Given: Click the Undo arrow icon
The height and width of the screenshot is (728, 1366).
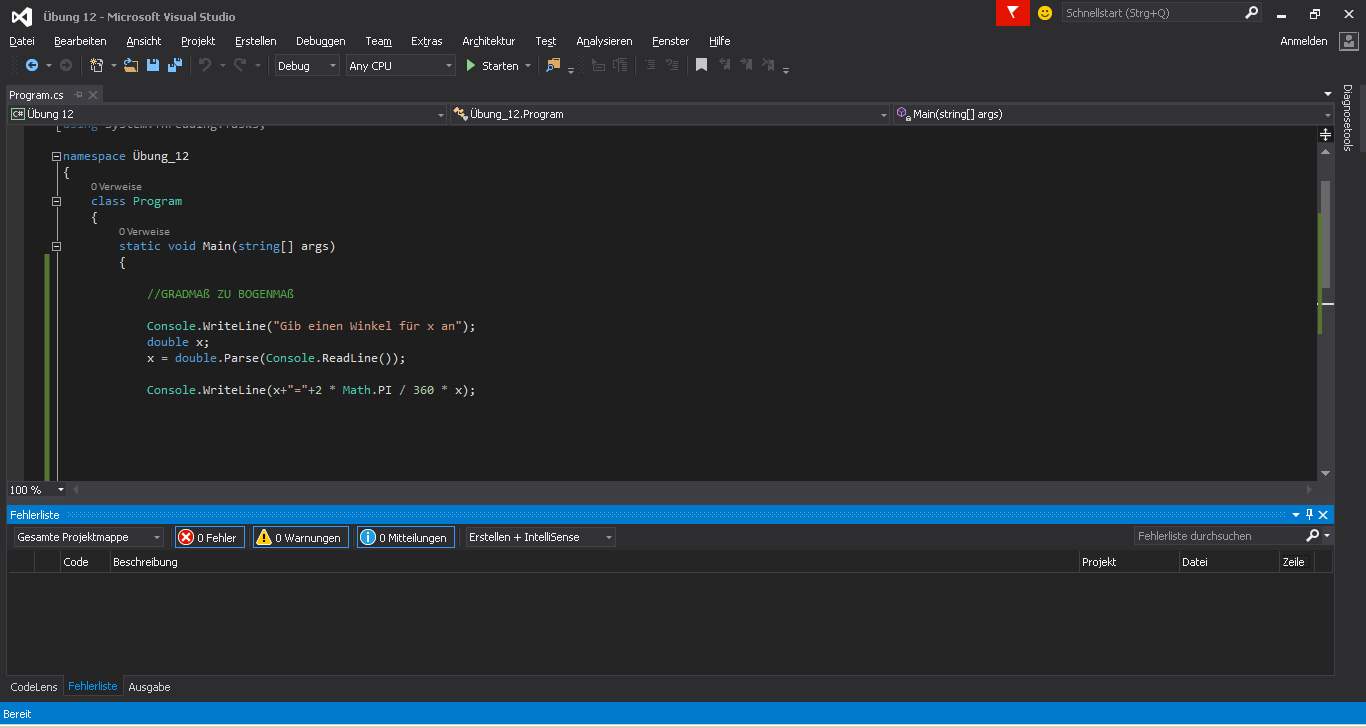Looking at the screenshot, I should [x=205, y=66].
